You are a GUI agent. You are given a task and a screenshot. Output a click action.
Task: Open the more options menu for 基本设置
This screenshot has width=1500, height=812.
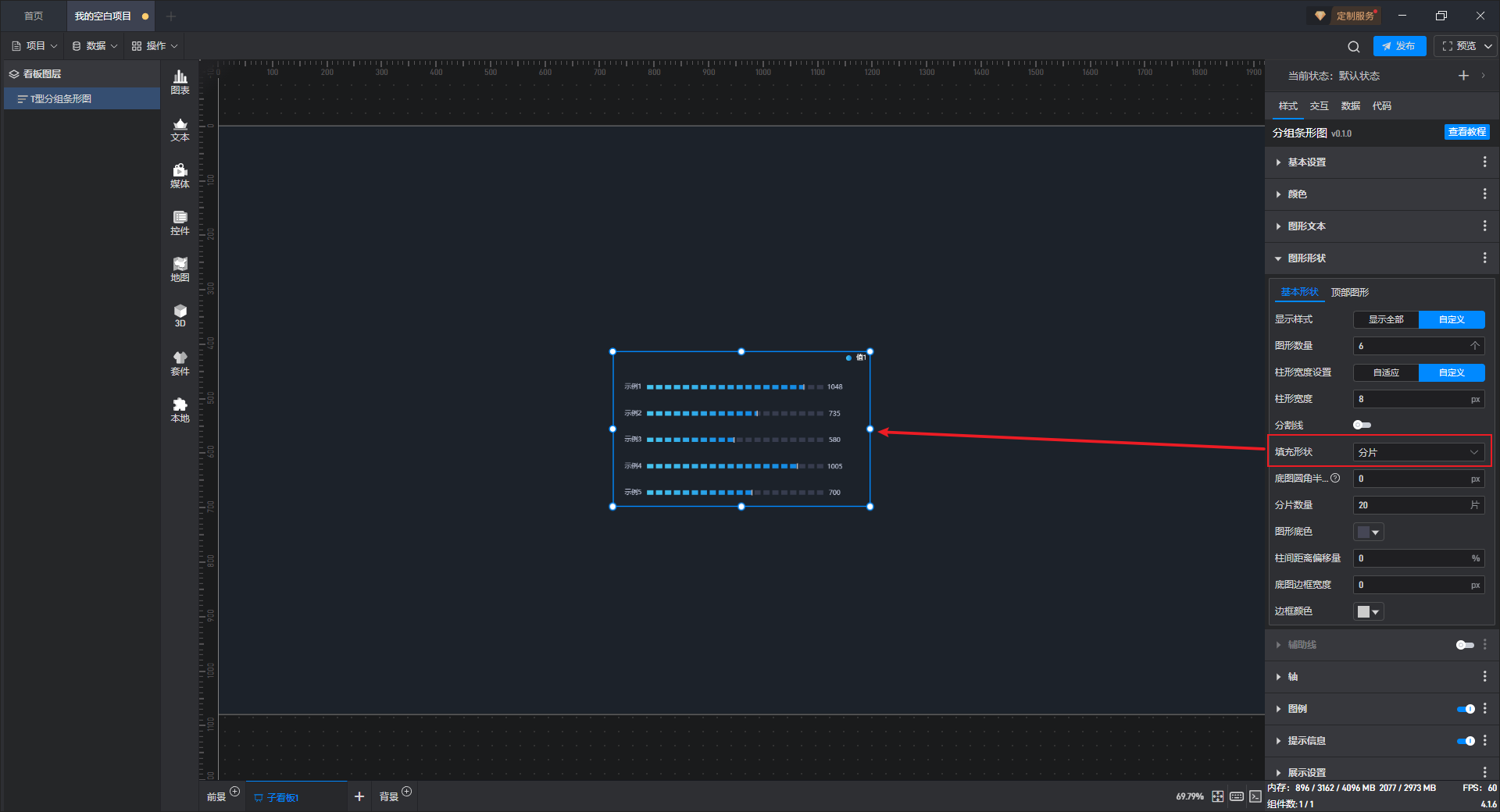(1484, 162)
